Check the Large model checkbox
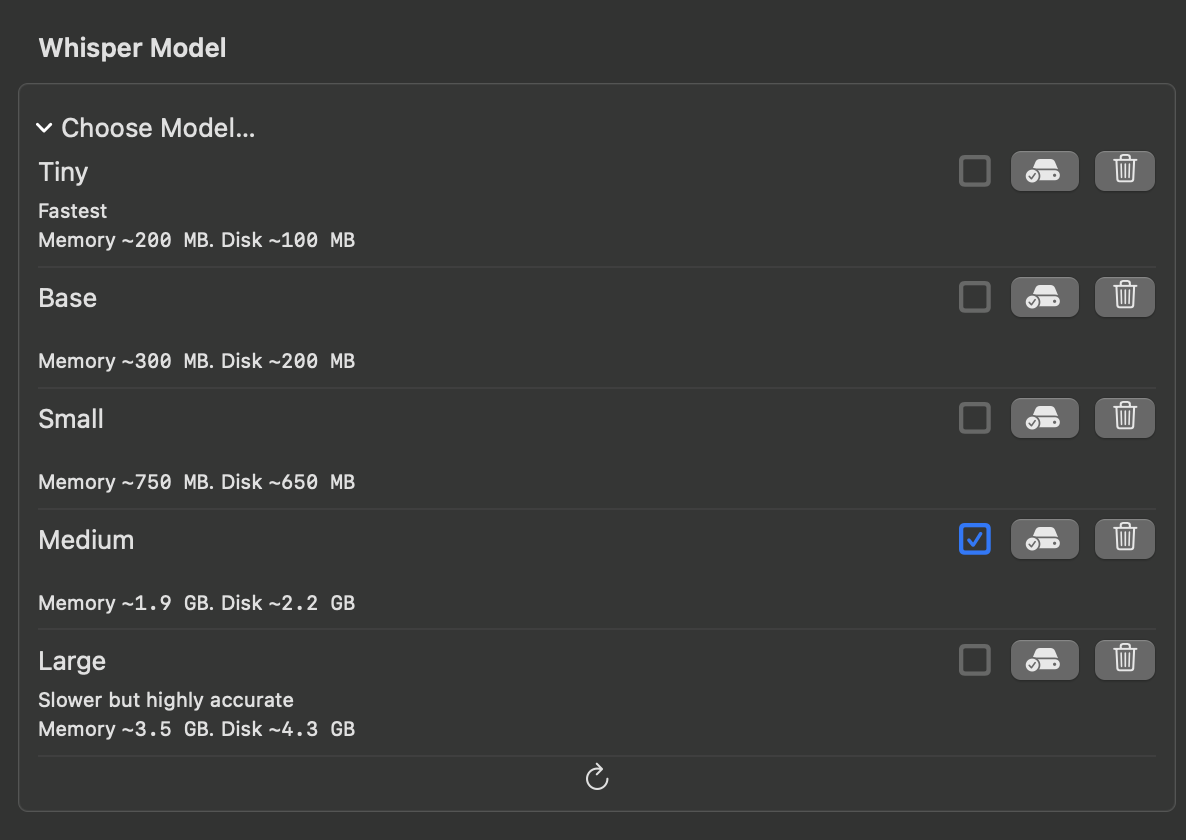The image size is (1186, 840). pyautogui.click(x=974, y=660)
